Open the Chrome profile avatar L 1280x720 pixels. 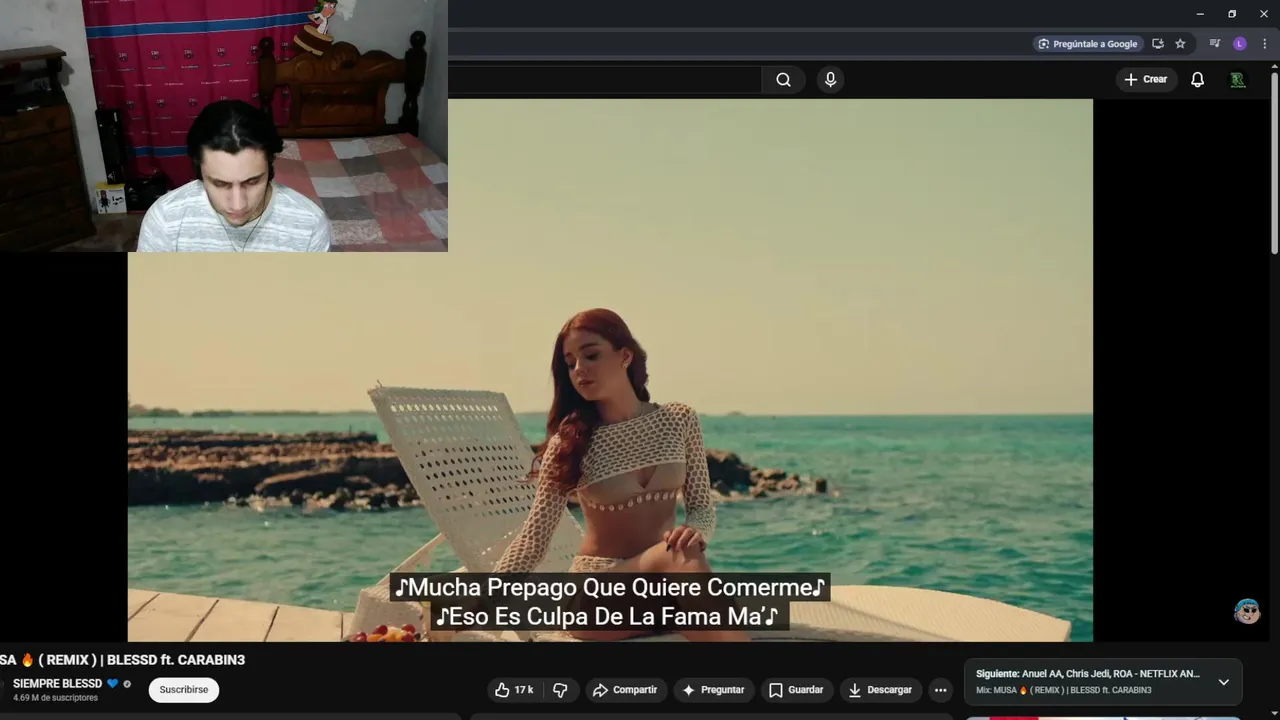point(1240,44)
